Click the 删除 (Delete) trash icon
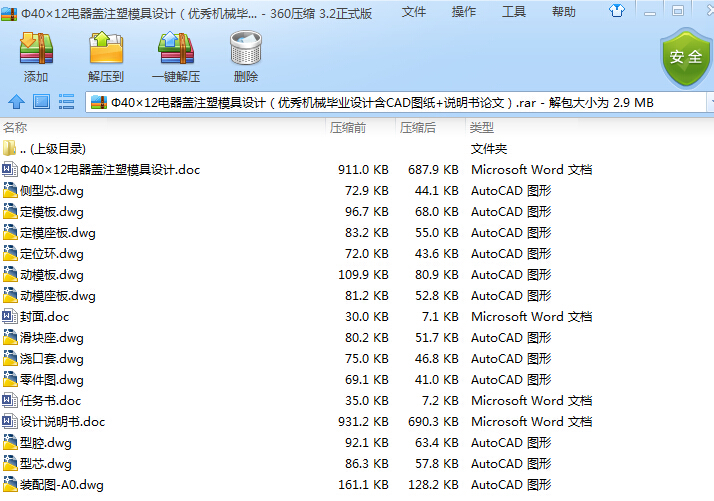Screen dimensions: 714x501 point(246,48)
